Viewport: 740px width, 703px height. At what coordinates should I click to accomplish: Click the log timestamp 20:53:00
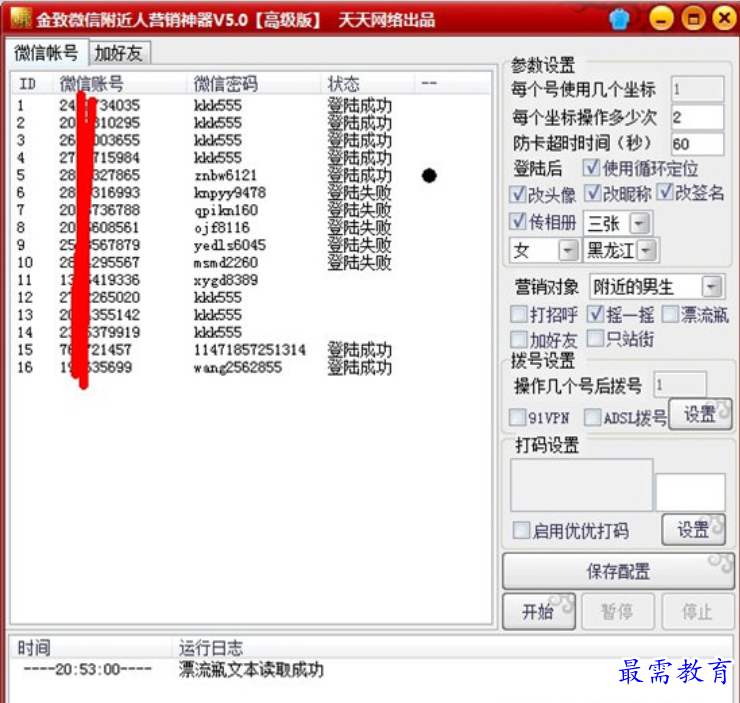88,670
